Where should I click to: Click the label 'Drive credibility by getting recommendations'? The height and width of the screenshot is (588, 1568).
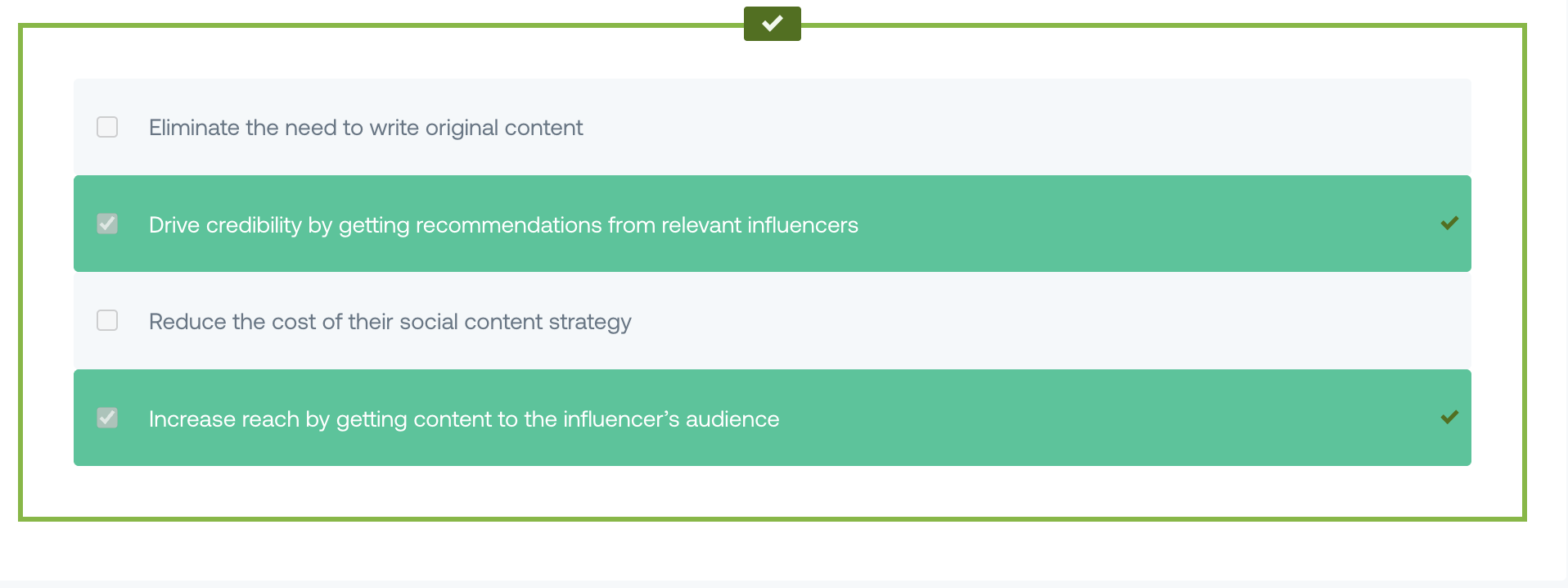click(376, 225)
